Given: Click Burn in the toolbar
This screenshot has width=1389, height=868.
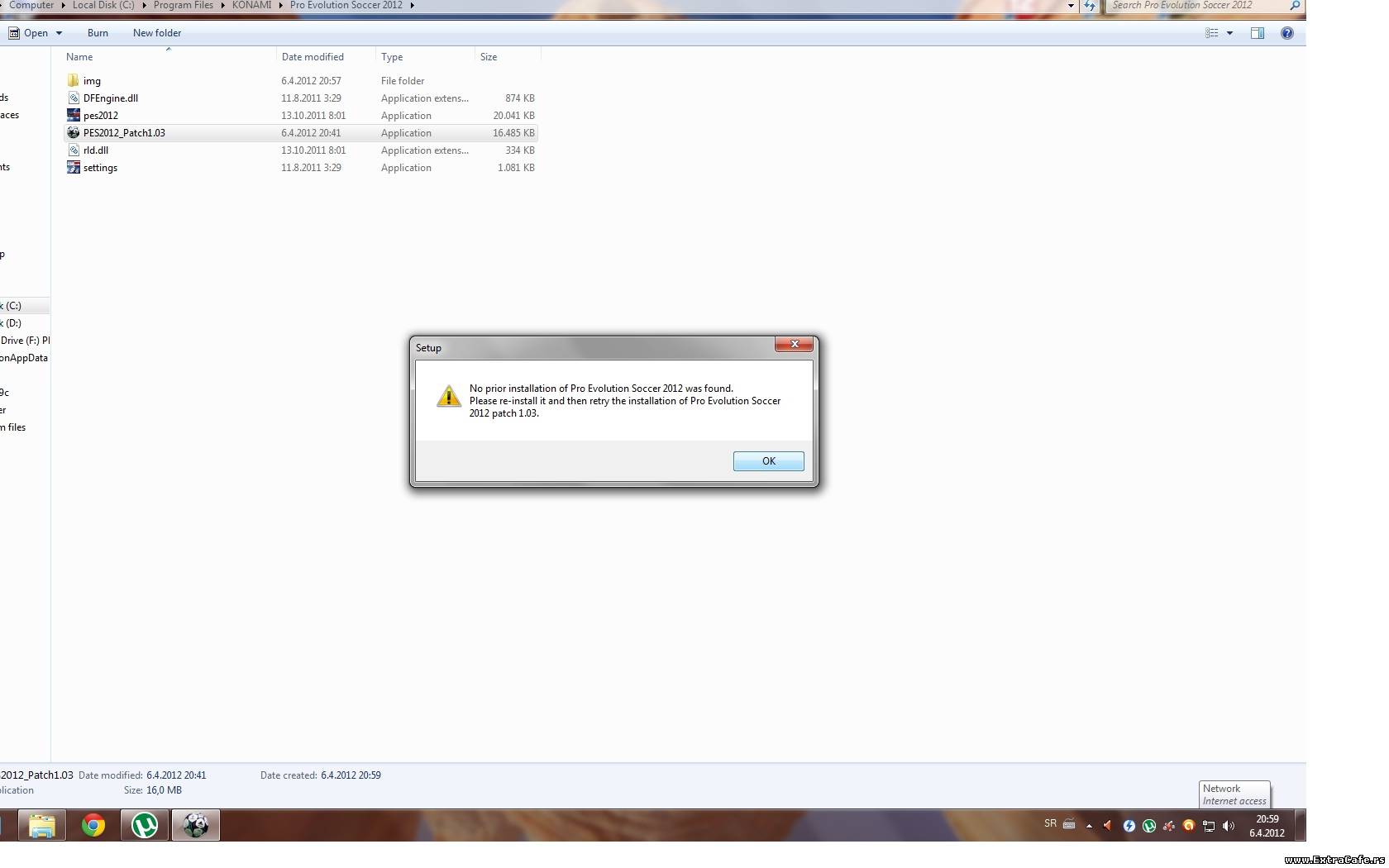Looking at the screenshot, I should tap(98, 33).
